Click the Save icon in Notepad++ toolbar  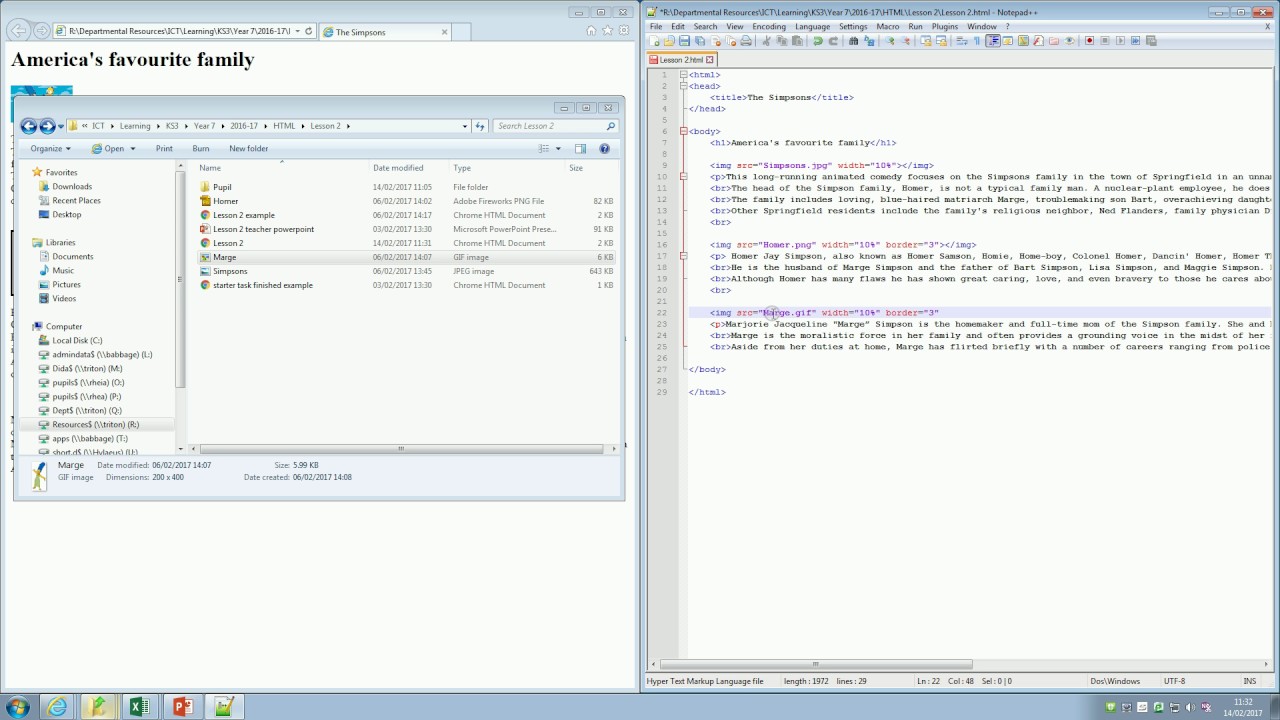point(684,41)
